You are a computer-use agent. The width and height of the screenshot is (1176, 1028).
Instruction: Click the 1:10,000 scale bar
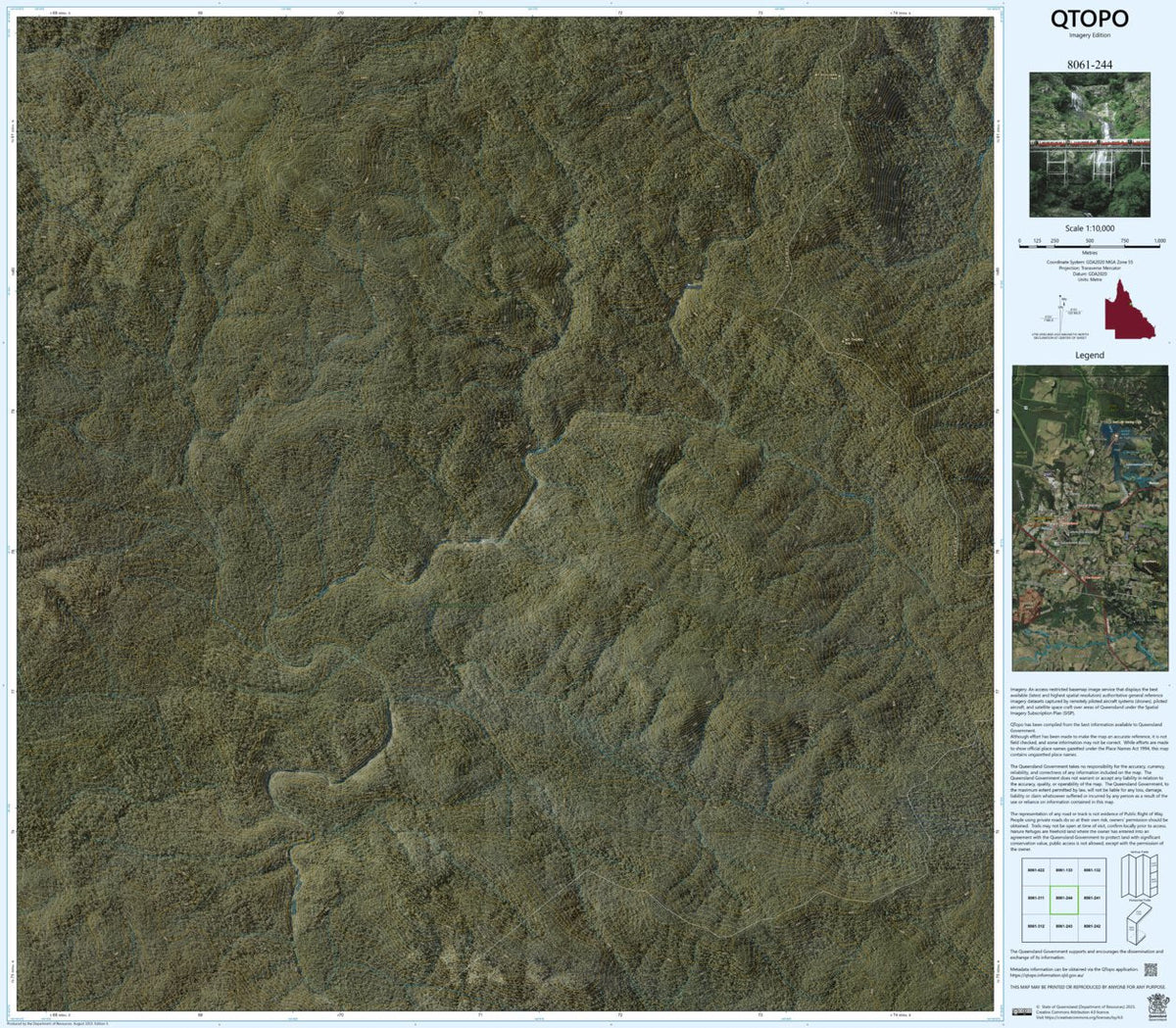(x=1089, y=248)
